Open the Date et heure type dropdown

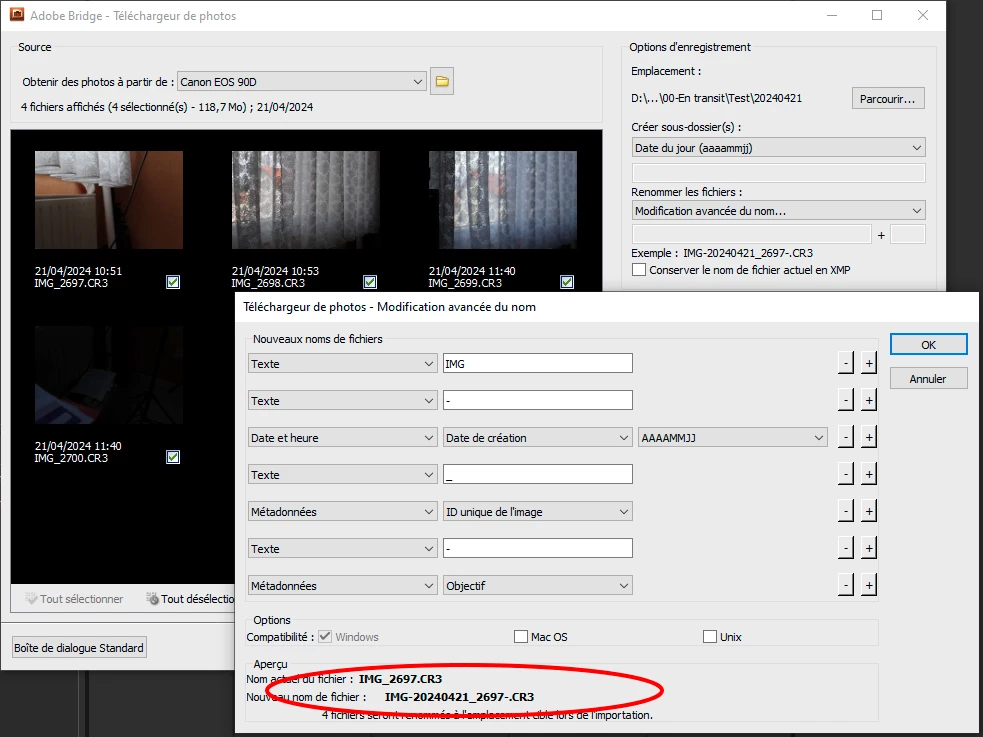[342, 437]
